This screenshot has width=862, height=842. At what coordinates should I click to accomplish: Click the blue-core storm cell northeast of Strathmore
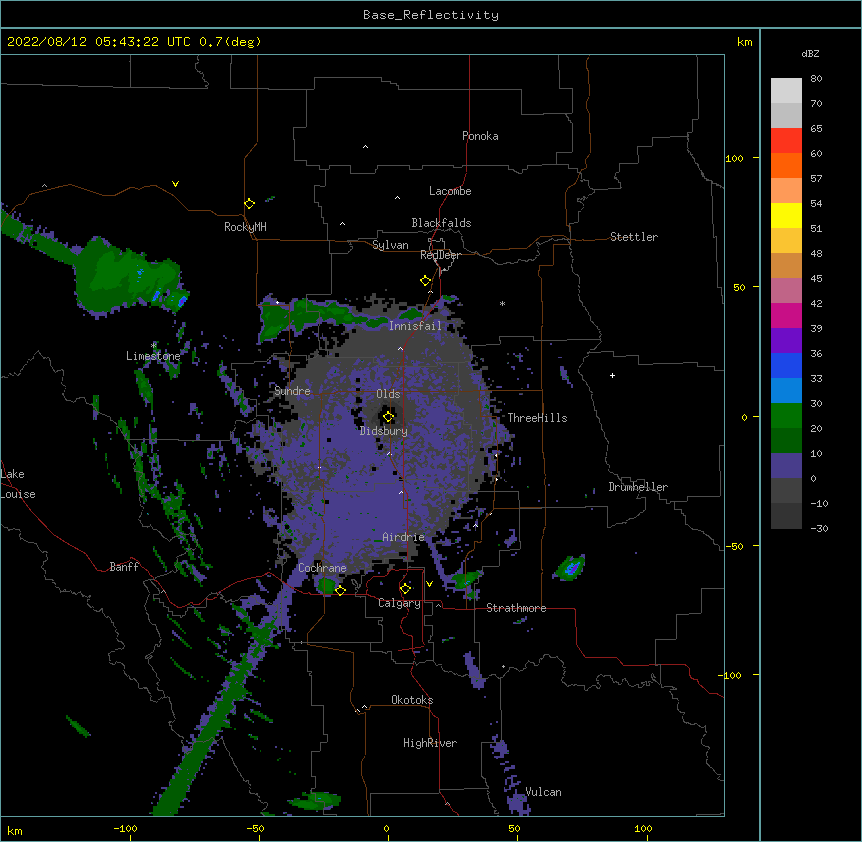pyautogui.click(x=570, y=568)
